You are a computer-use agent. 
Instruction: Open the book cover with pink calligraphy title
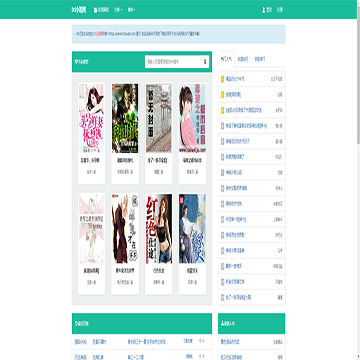91,118
